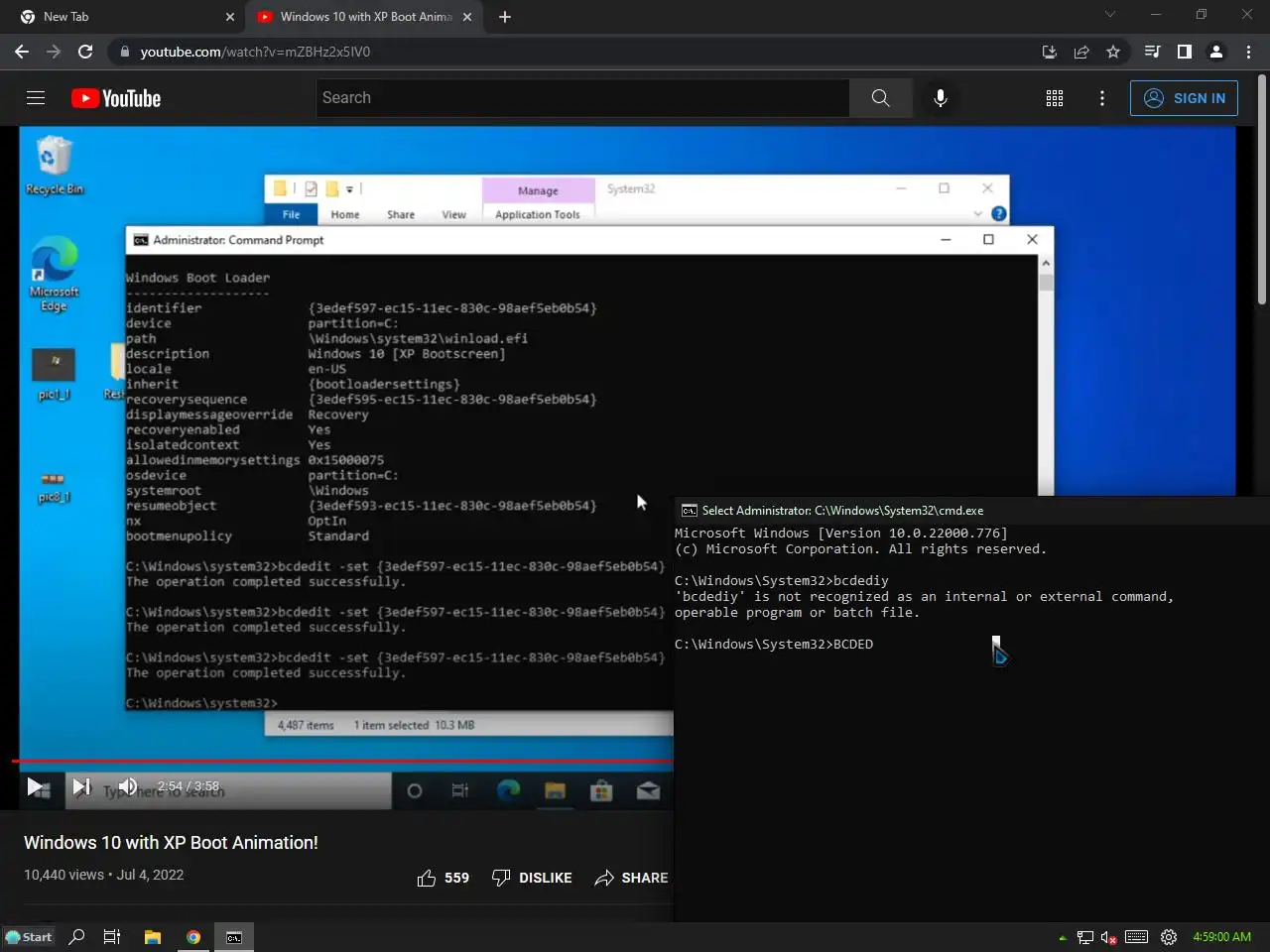Image resolution: width=1270 pixels, height=952 pixels.
Task: Click the YouTube Search input field
Action: (x=583, y=98)
